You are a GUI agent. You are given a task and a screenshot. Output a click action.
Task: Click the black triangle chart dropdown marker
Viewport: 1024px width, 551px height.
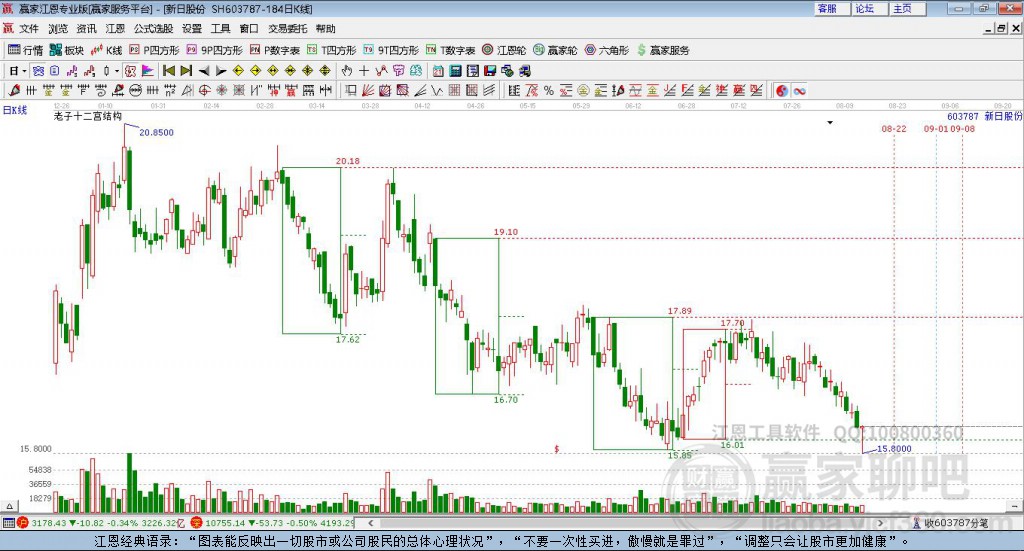point(830,122)
